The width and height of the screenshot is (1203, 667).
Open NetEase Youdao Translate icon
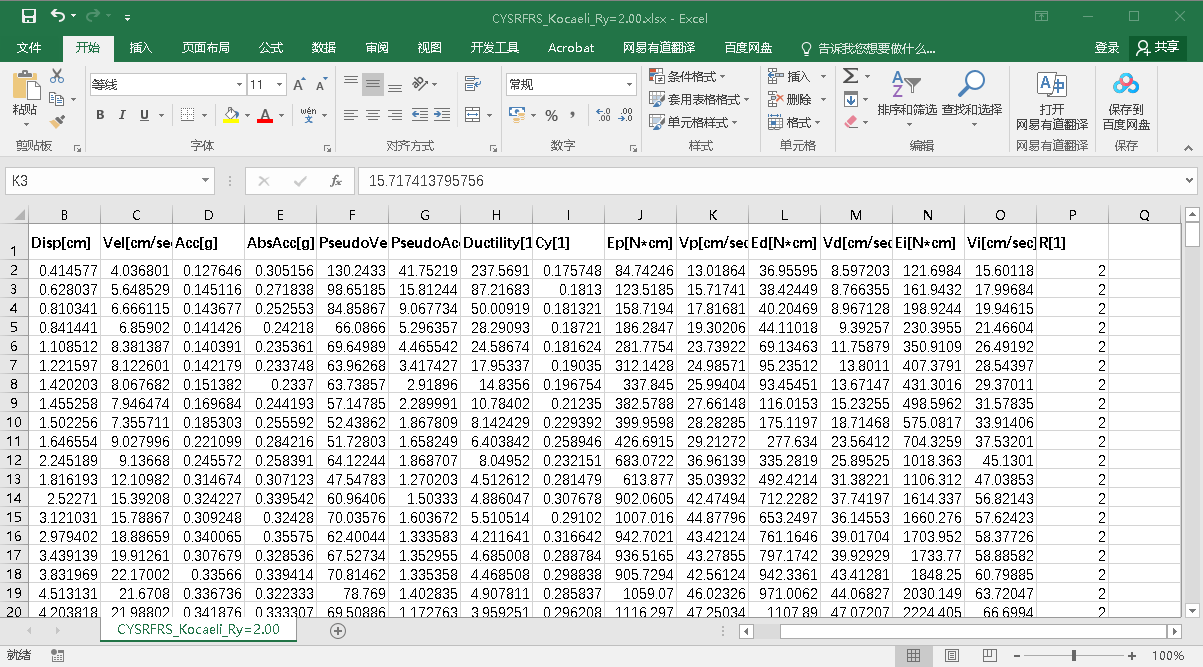[1051, 95]
